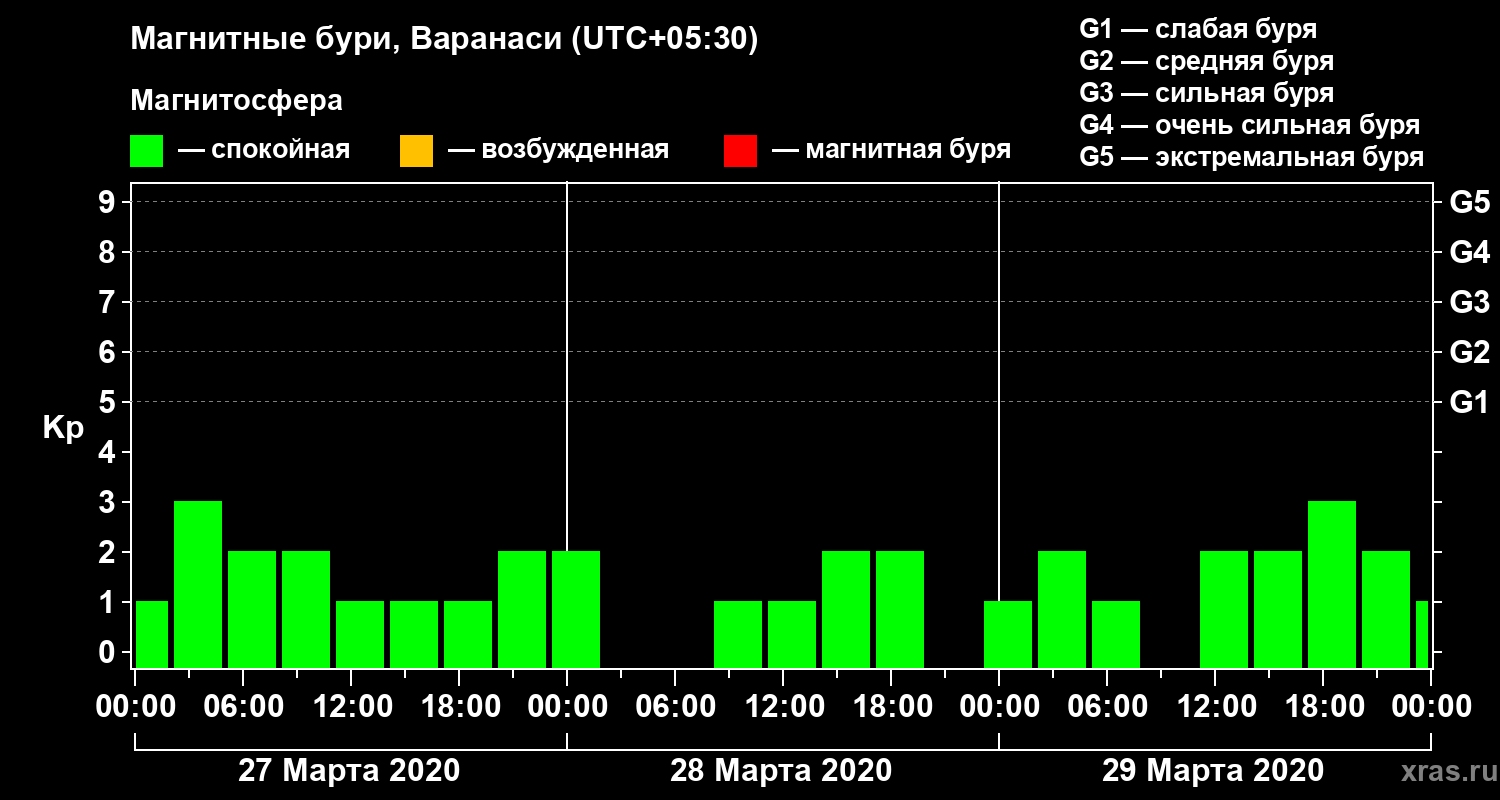The image size is (1500, 800).
Task: Click the G5 label on right axis
Action: (1469, 202)
